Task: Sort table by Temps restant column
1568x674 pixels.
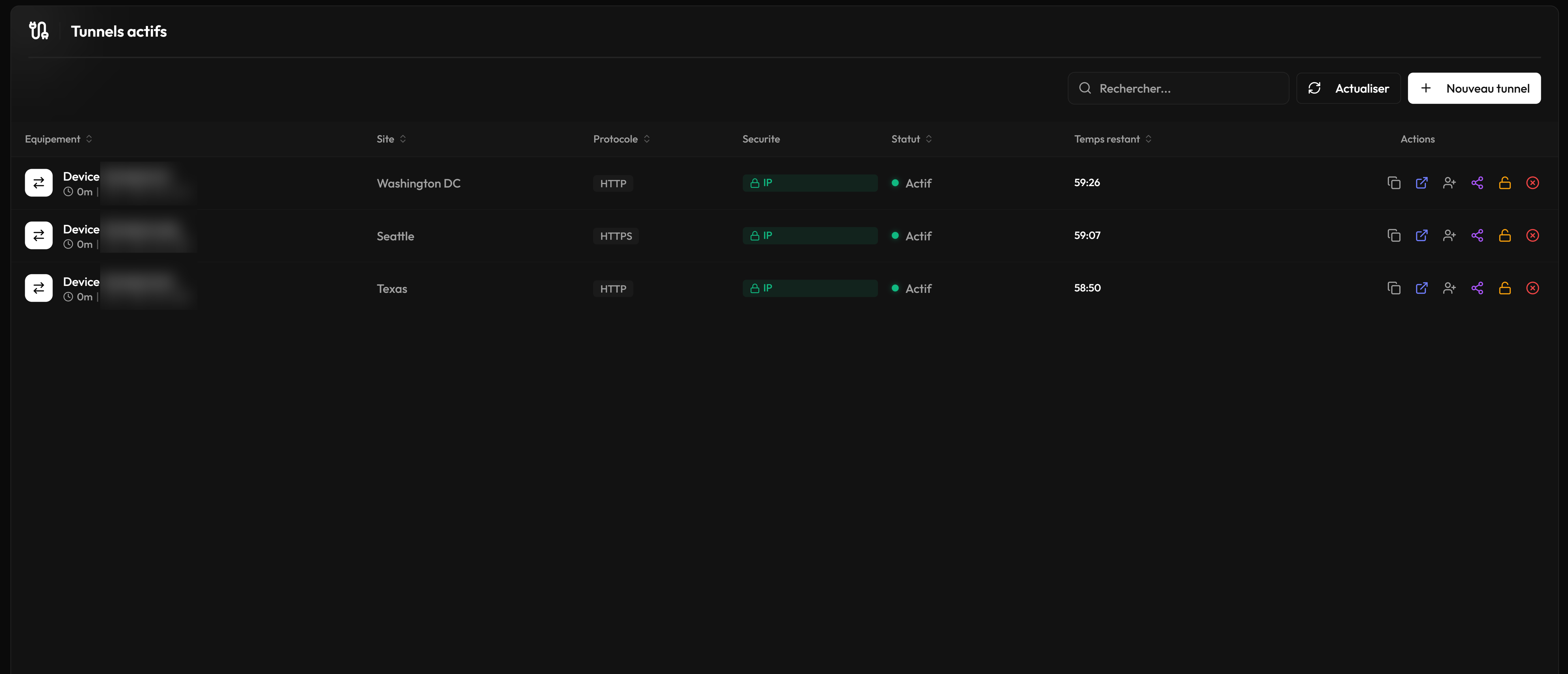Action: (x=1113, y=139)
